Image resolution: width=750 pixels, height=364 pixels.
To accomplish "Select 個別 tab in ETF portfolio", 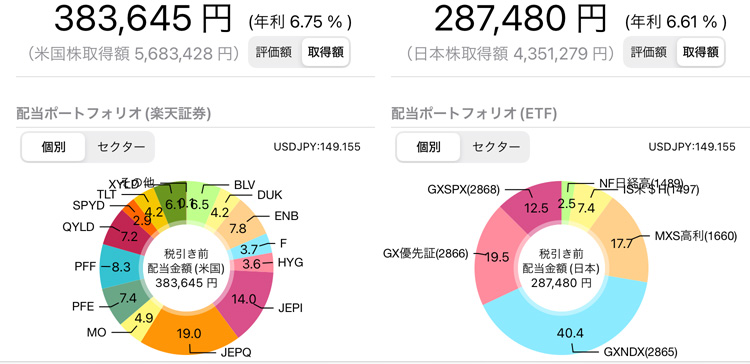I will [429, 147].
